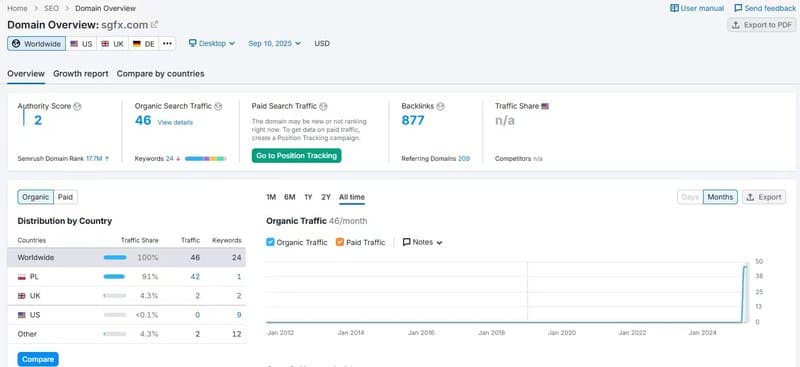Image resolution: width=800 pixels, height=367 pixels.
Task: Click the Send feedback speech bubble icon
Action: [x=738, y=8]
